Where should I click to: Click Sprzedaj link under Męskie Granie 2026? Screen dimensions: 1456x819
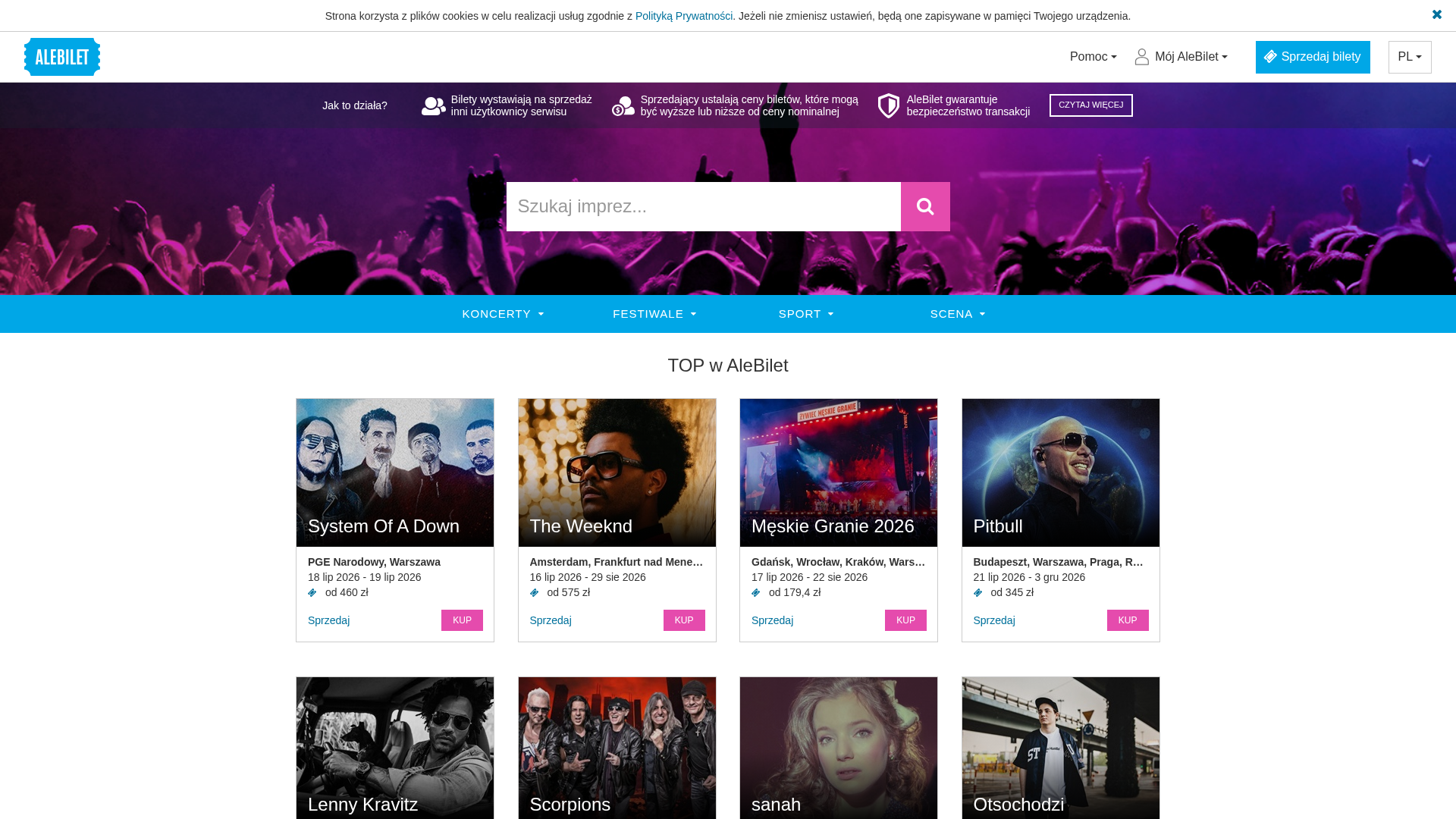point(772,620)
